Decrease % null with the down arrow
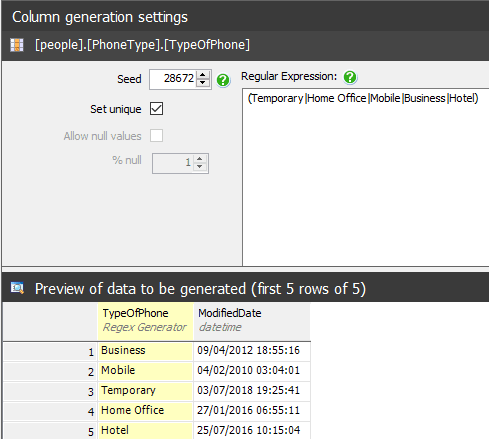This screenshot has width=489, height=439. coord(200,167)
